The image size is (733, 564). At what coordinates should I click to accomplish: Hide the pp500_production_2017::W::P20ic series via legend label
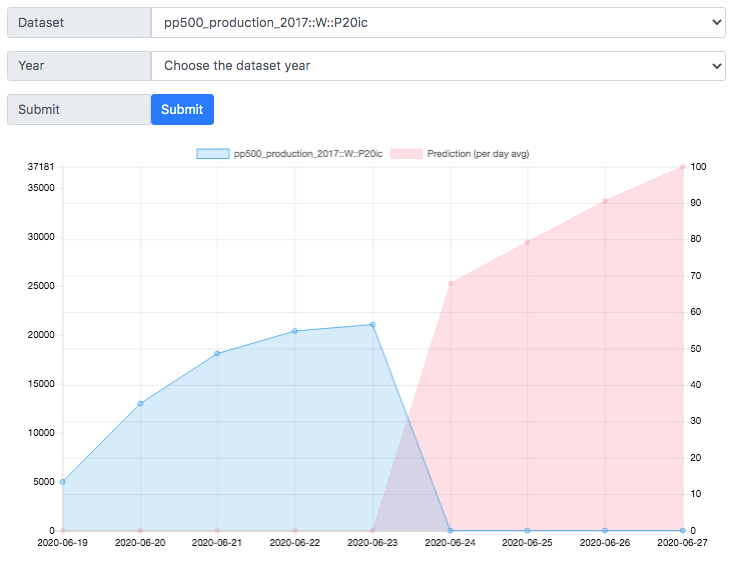point(308,154)
